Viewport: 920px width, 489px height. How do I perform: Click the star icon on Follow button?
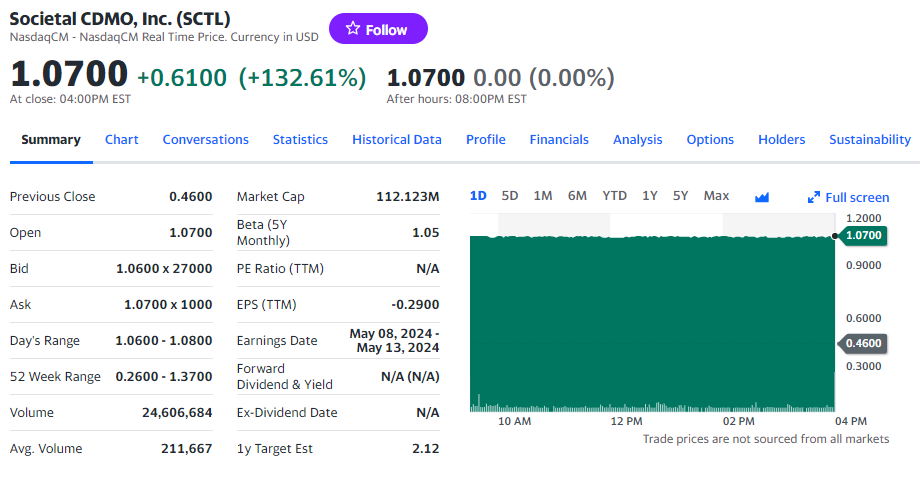[352, 29]
